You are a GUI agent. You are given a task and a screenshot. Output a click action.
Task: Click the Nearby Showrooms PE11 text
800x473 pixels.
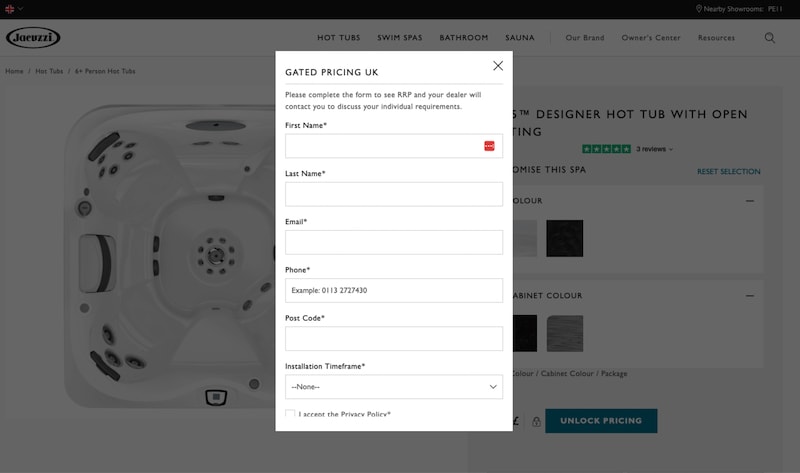pos(743,9)
